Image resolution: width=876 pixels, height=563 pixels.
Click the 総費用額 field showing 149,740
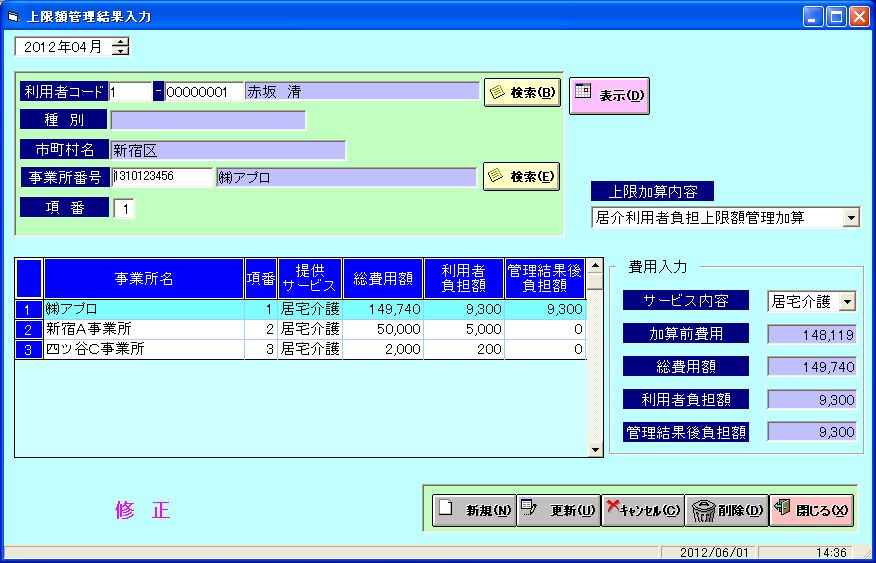pos(812,367)
